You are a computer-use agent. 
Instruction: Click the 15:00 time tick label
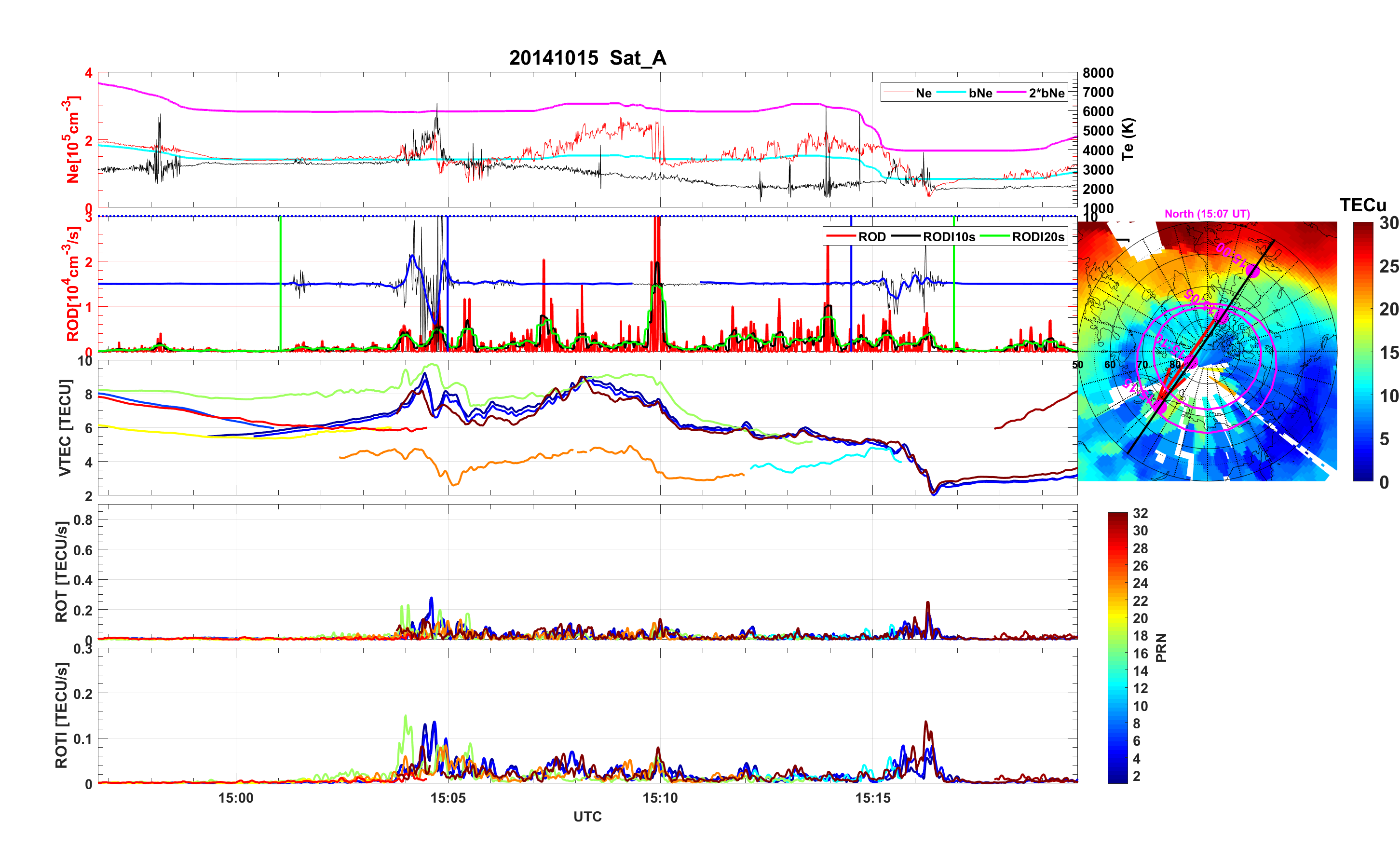pos(235,797)
